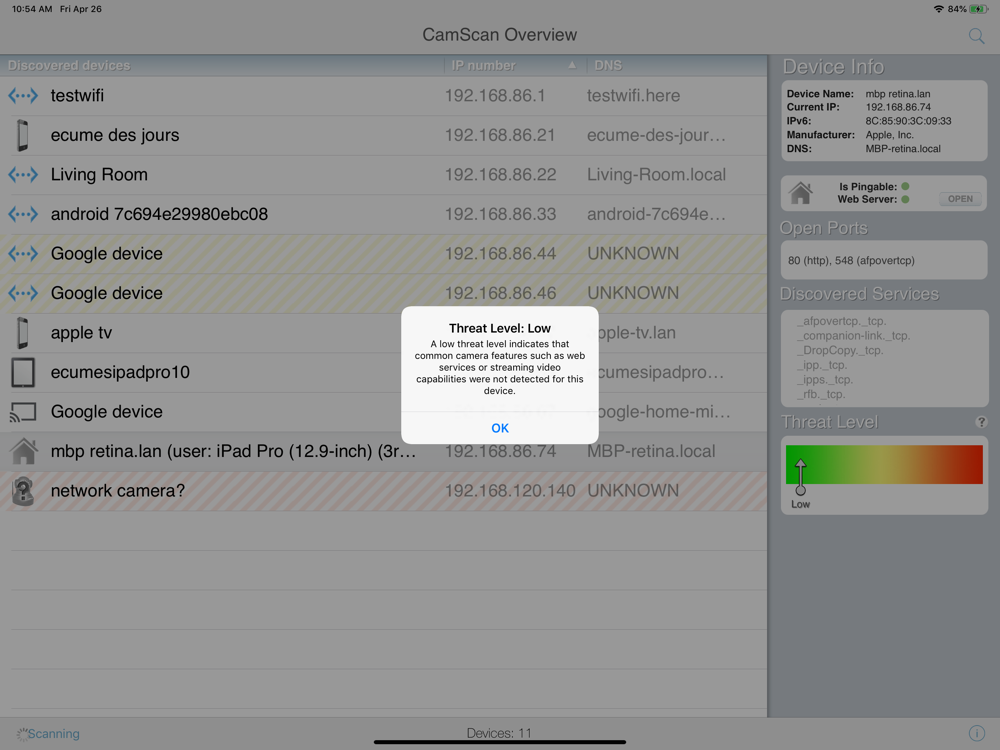1000x750 pixels.
Task: Tap the info icon in bottom bar
Action: pyautogui.click(x=976, y=733)
